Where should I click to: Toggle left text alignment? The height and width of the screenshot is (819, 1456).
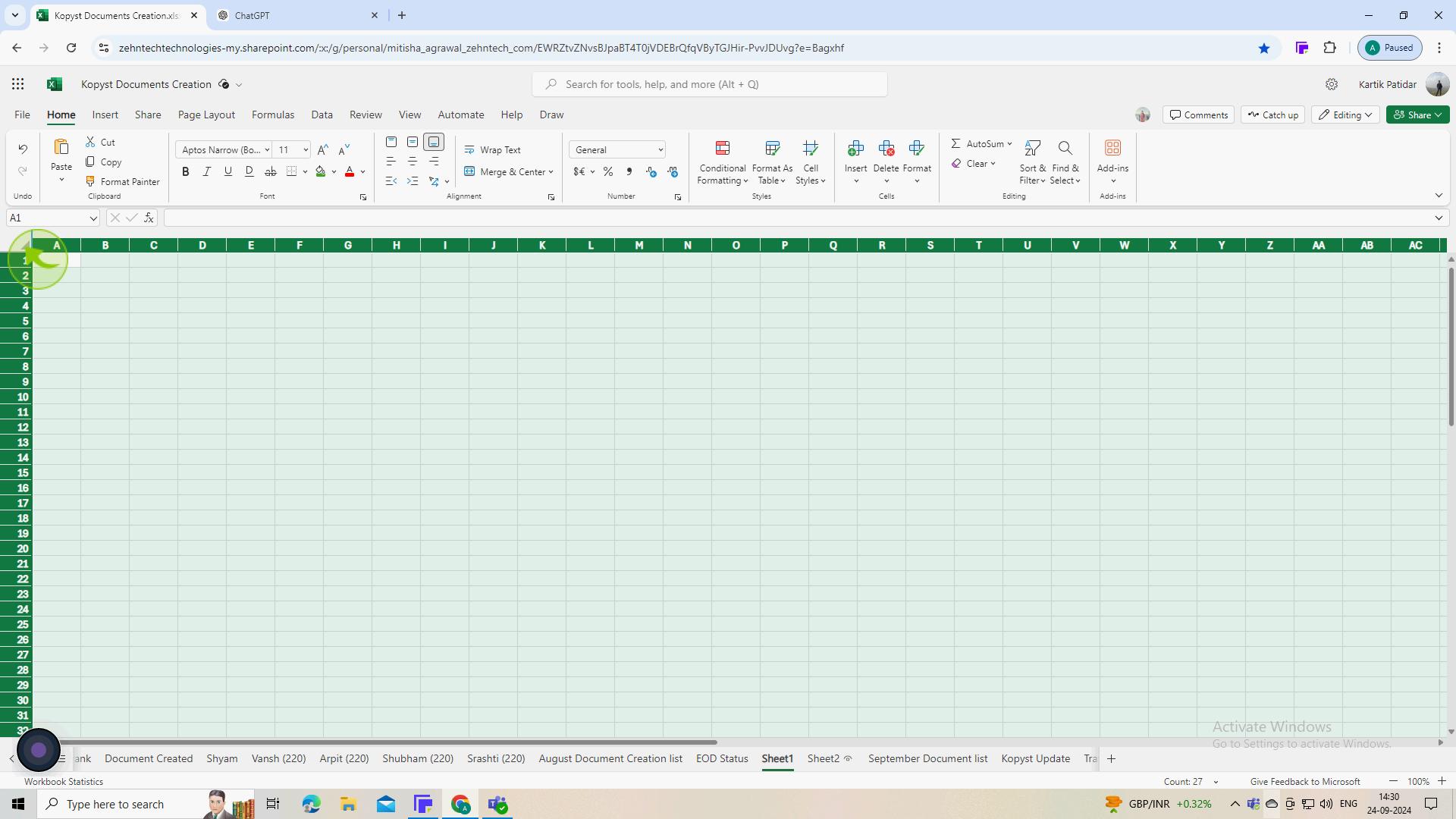coord(391,162)
